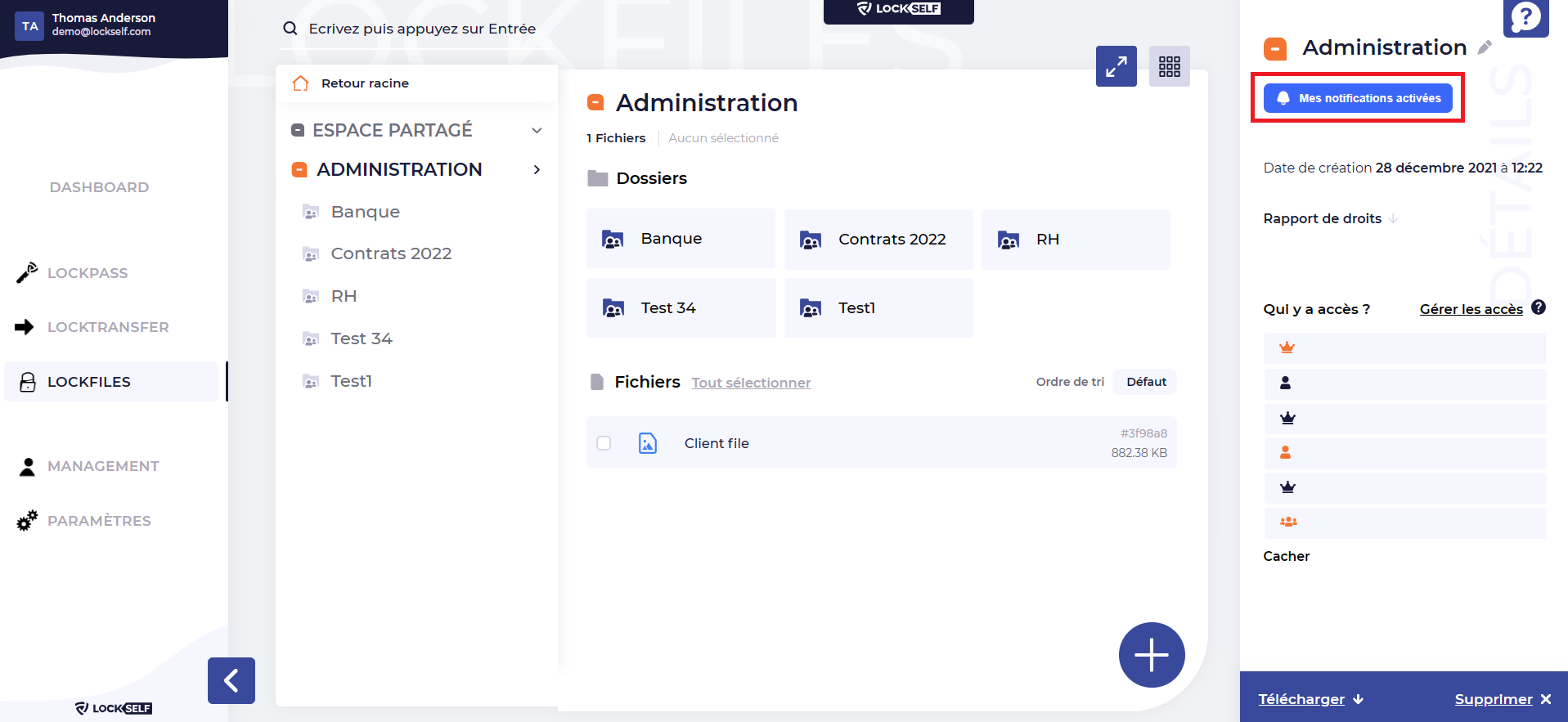Click the round plus add button
Image resolution: width=1568 pixels, height=722 pixels.
[x=1151, y=655]
